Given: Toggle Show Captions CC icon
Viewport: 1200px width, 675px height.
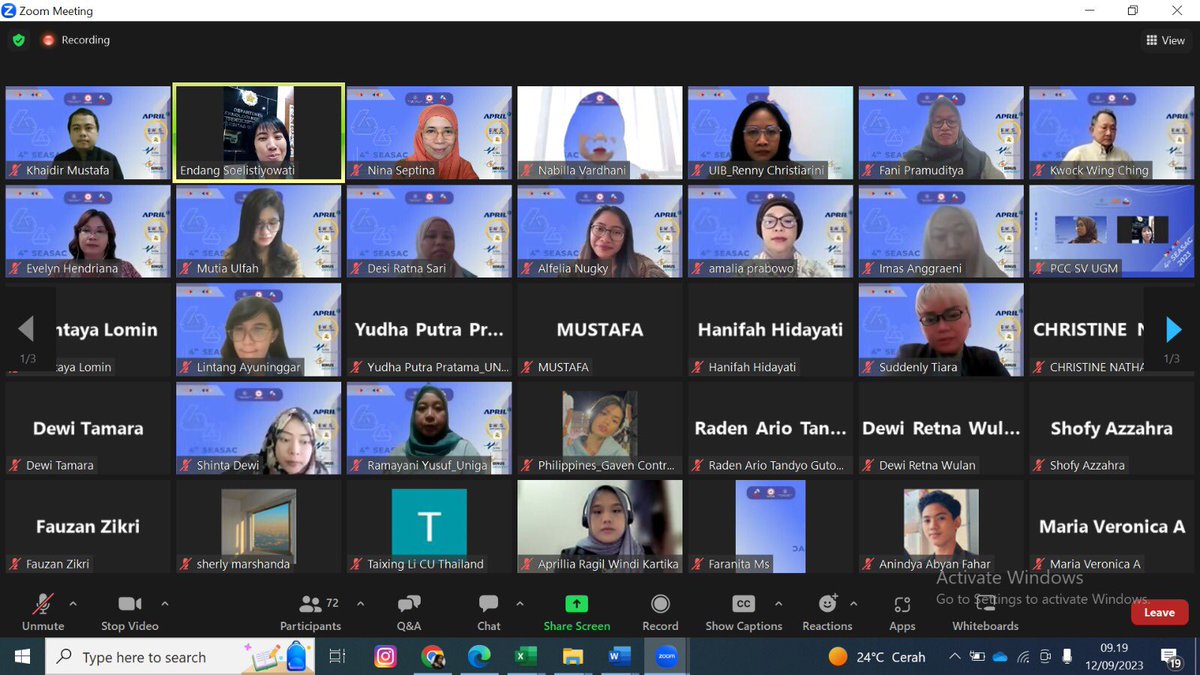Looking at the screenshot, I should [743, 604].
